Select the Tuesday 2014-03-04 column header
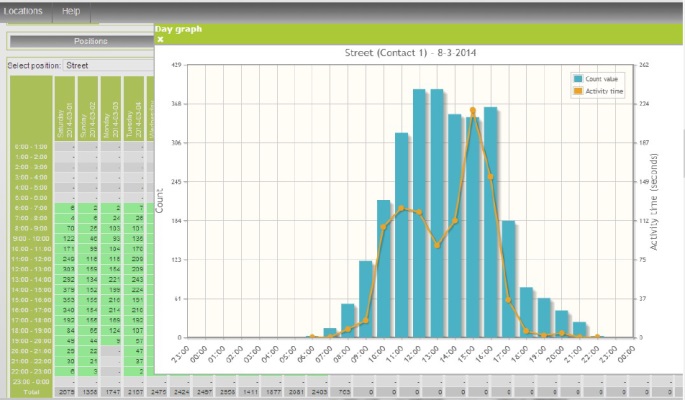Image resolution: width=685 pixels, height=400 pixels. point(134,110)
